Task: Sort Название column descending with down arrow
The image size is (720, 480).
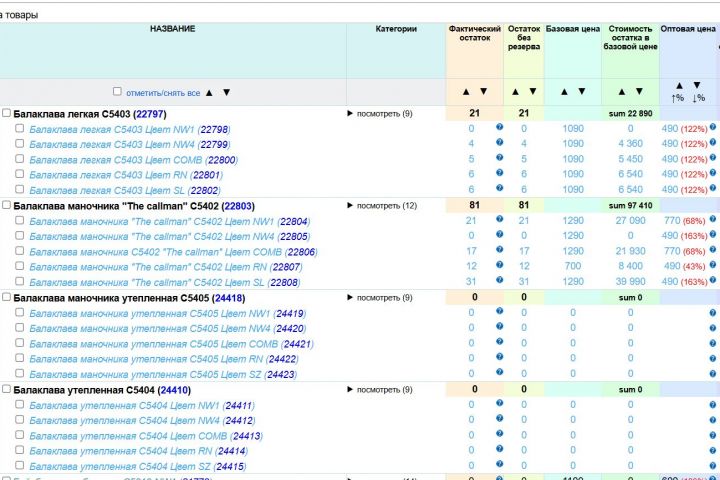Action: [x=226, y=92]
